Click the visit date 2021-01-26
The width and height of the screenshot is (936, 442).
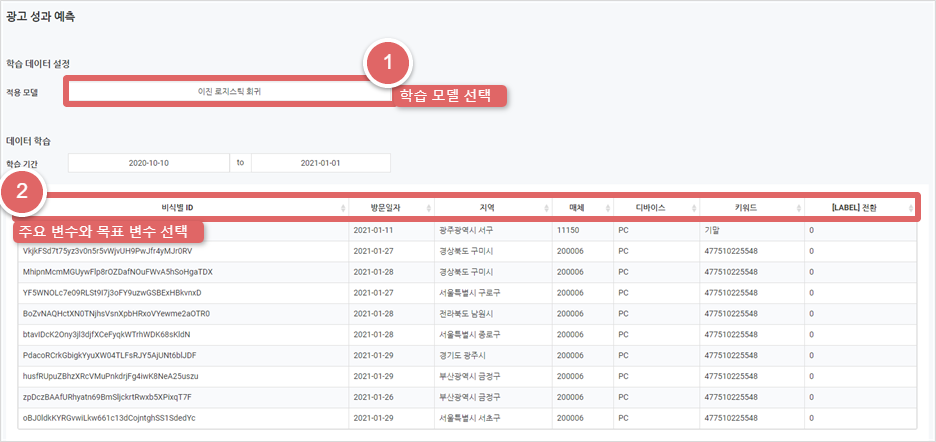point(373,397)
